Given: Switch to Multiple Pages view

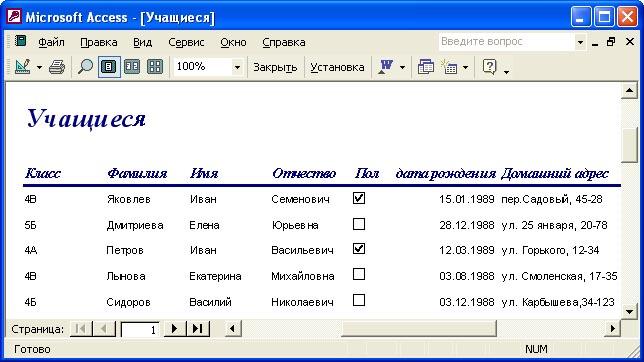Looking at the screenshot, I should click(155, 67).
